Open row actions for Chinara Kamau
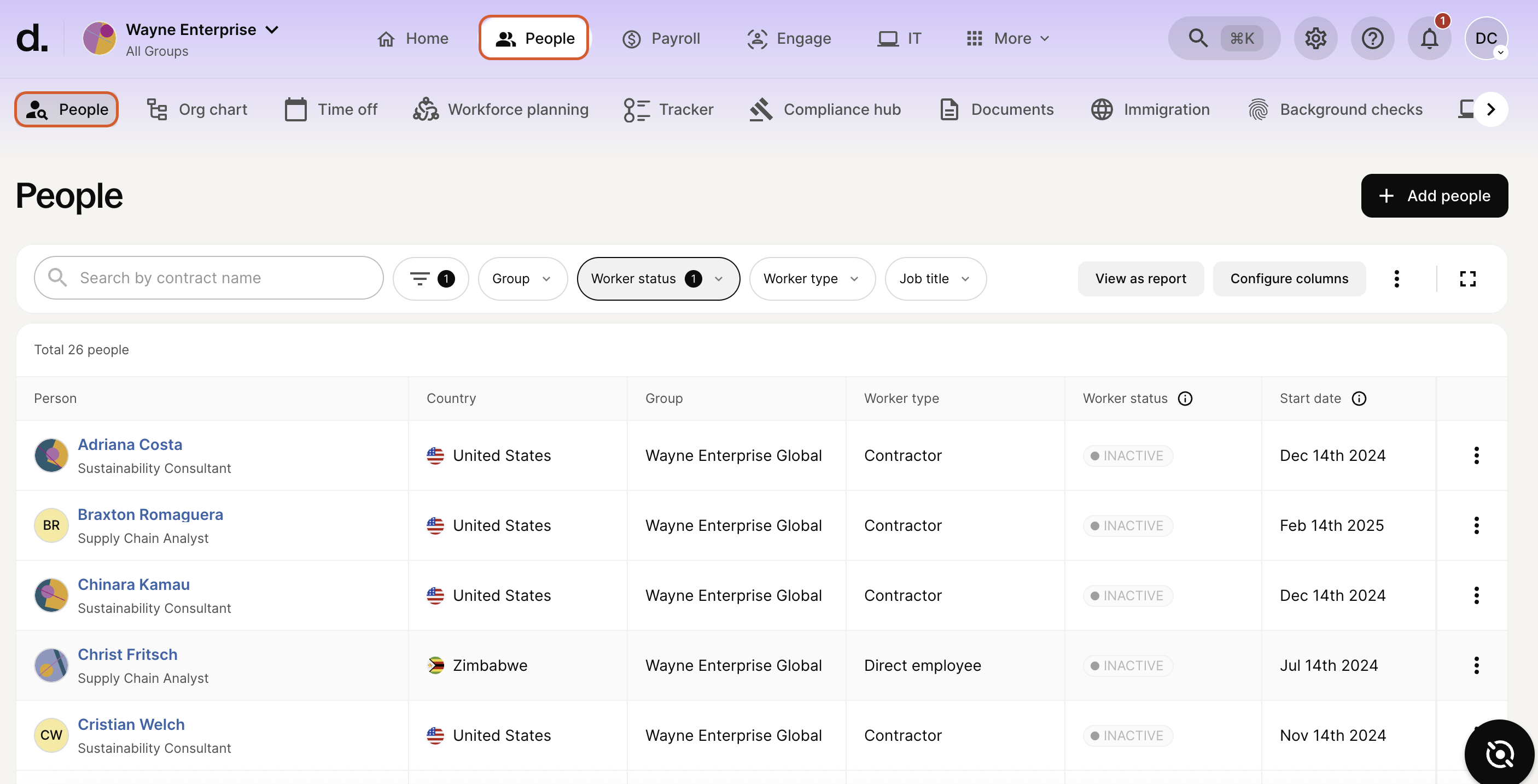The width and height of the screenshot is (1538, 784). tap(1476, 595)
